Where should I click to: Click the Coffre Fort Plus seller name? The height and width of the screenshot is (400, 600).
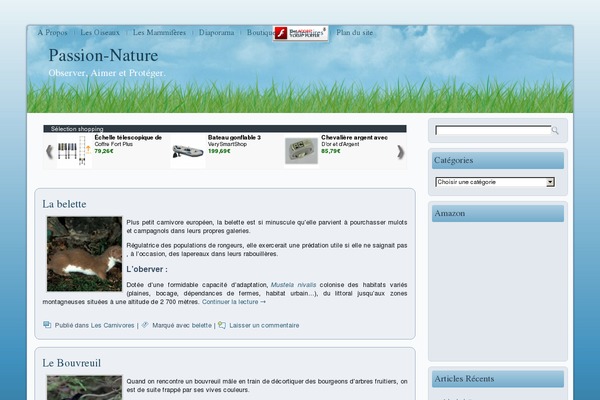pos(114,144)
